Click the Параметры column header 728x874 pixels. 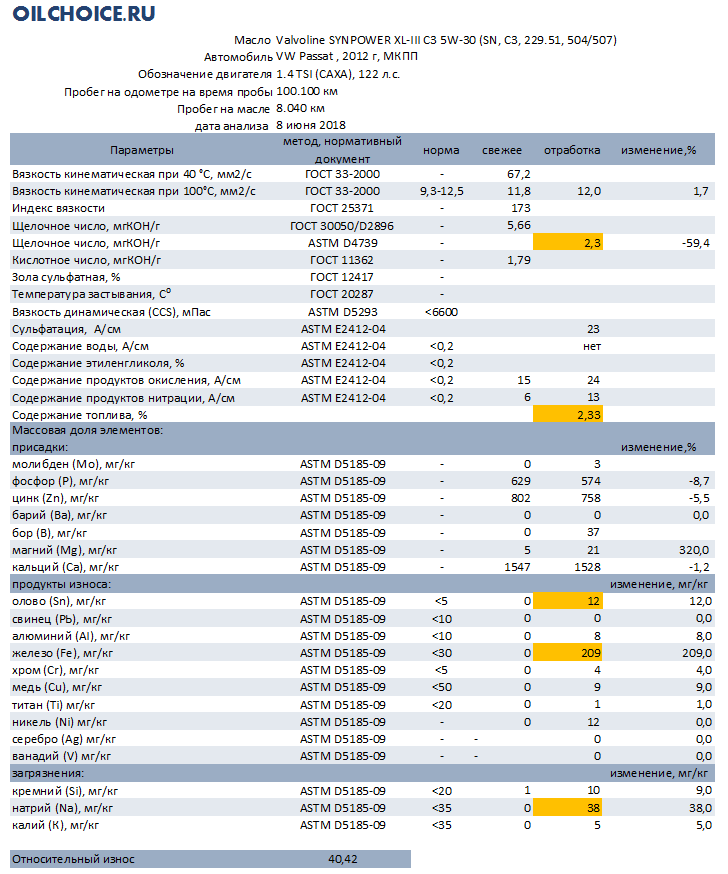click(142, 150)
